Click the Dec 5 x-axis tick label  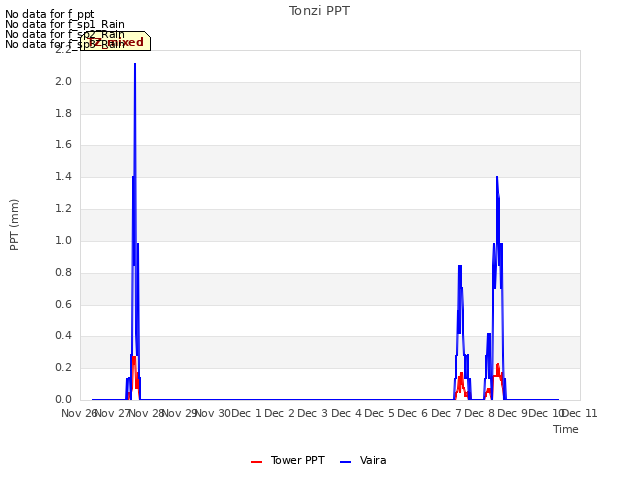[x=380, y=413]
